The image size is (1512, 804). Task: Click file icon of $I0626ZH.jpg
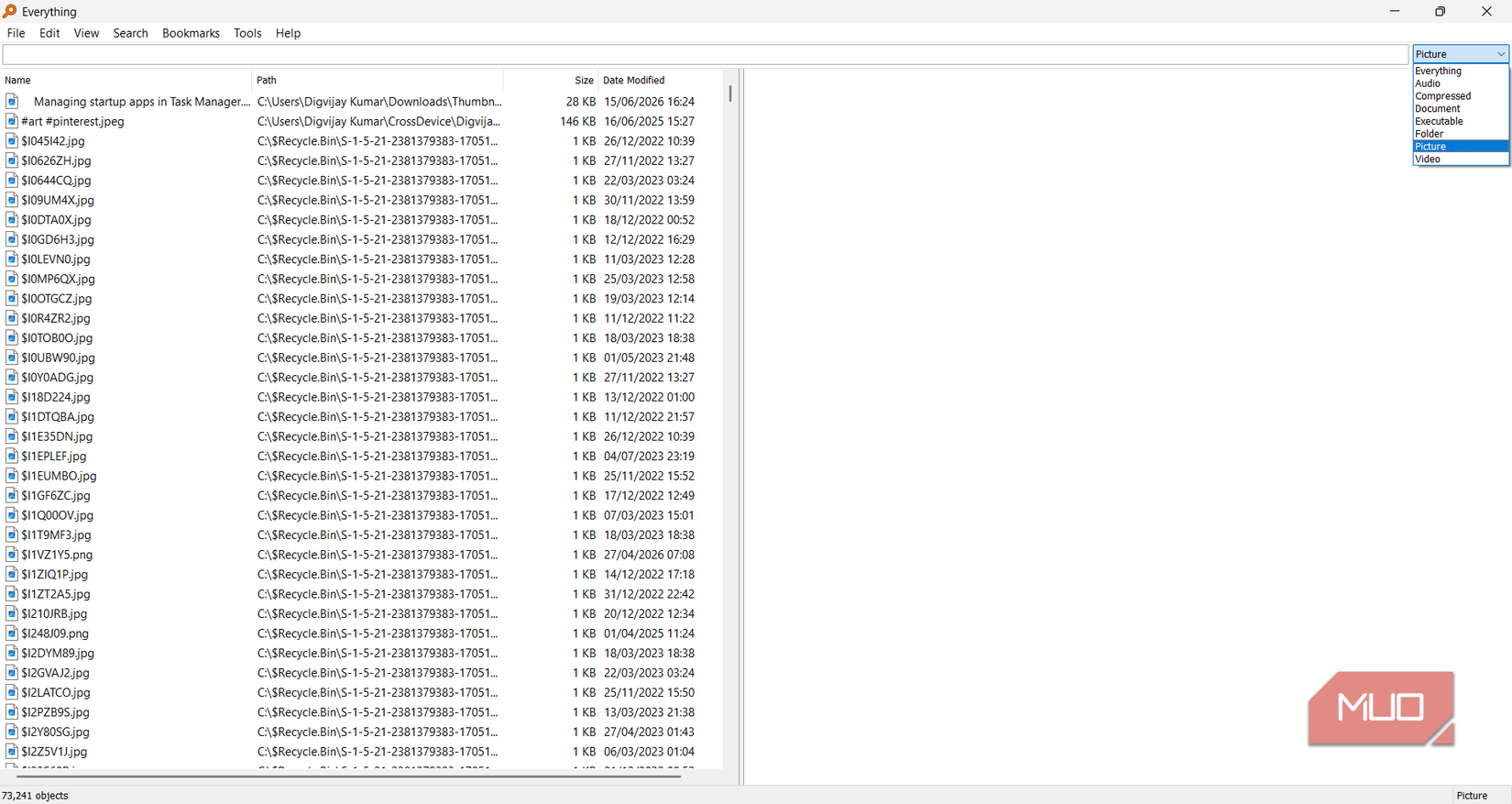click(x=12, y=160)
